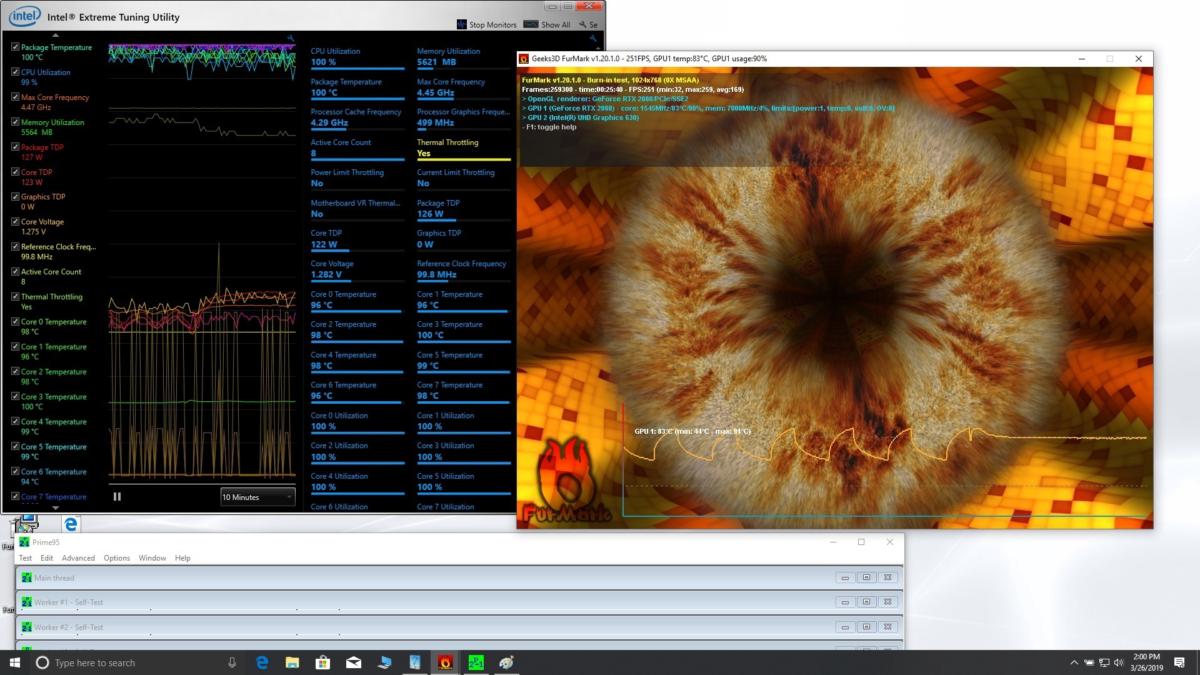Select the Core Voltage 1.282 V tile
Image resolution: width=1200 pixels, height=675 pixels.
tap(358, 270)
